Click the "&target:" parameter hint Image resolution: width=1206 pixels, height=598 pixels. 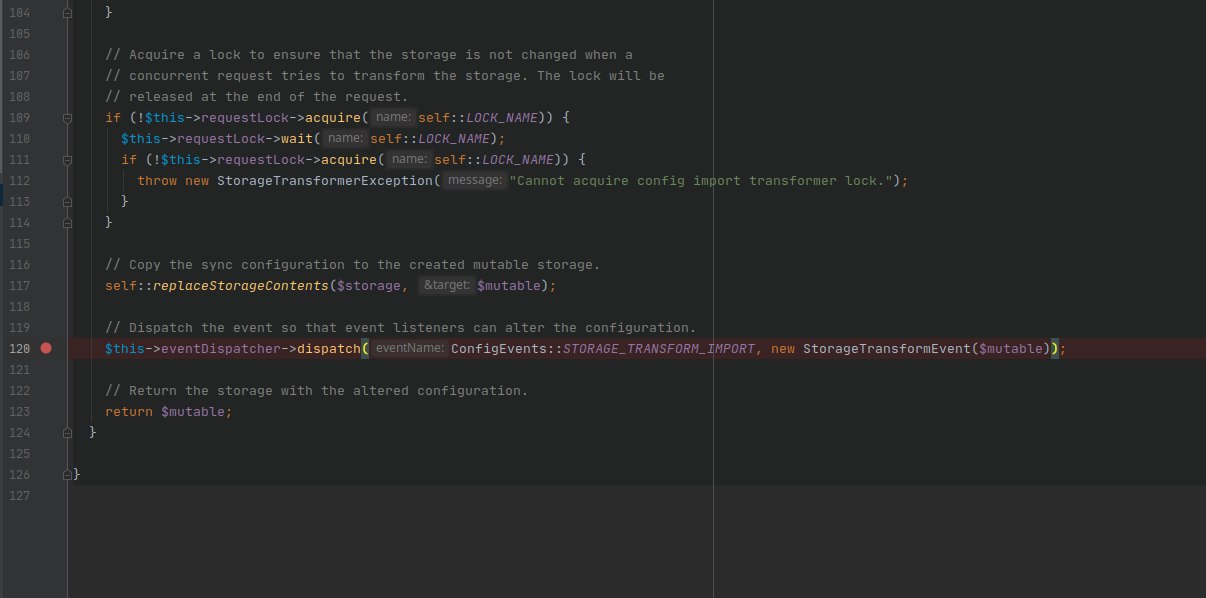445,285
